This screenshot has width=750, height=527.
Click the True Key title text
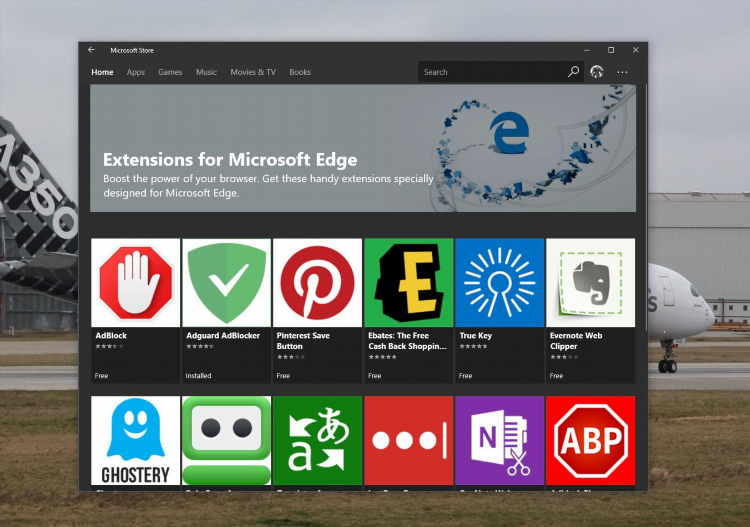coord(475,336)
